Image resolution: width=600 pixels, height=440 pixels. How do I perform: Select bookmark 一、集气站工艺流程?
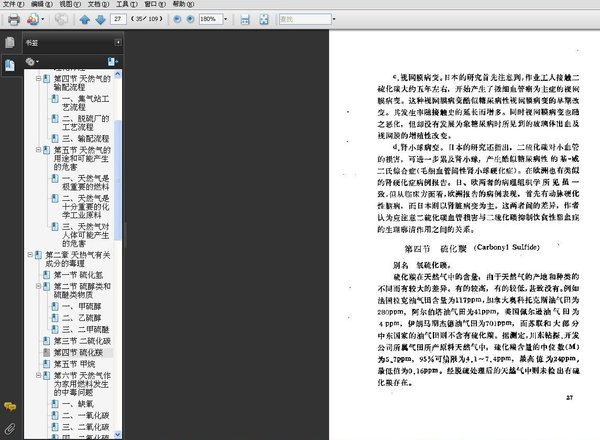coord(86,103)
